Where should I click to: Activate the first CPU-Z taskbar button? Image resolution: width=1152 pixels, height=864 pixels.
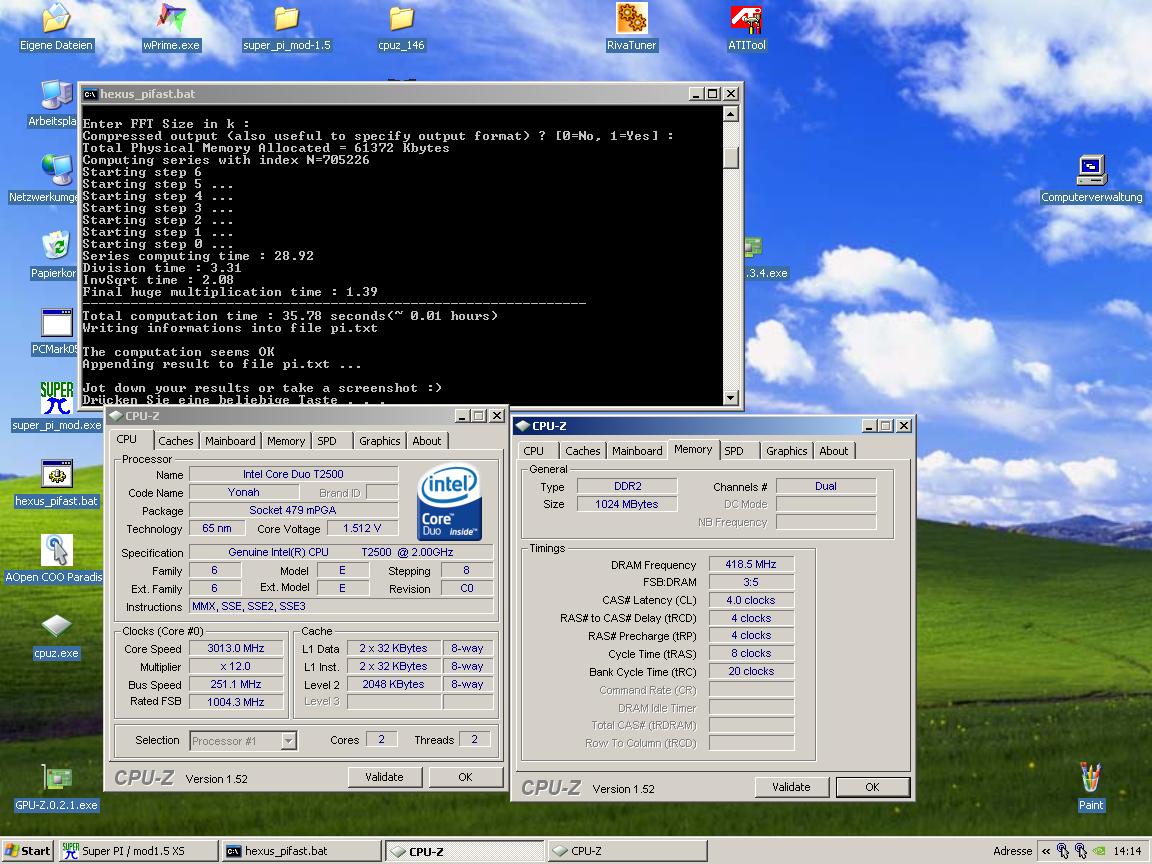click(x=465, y=851)
